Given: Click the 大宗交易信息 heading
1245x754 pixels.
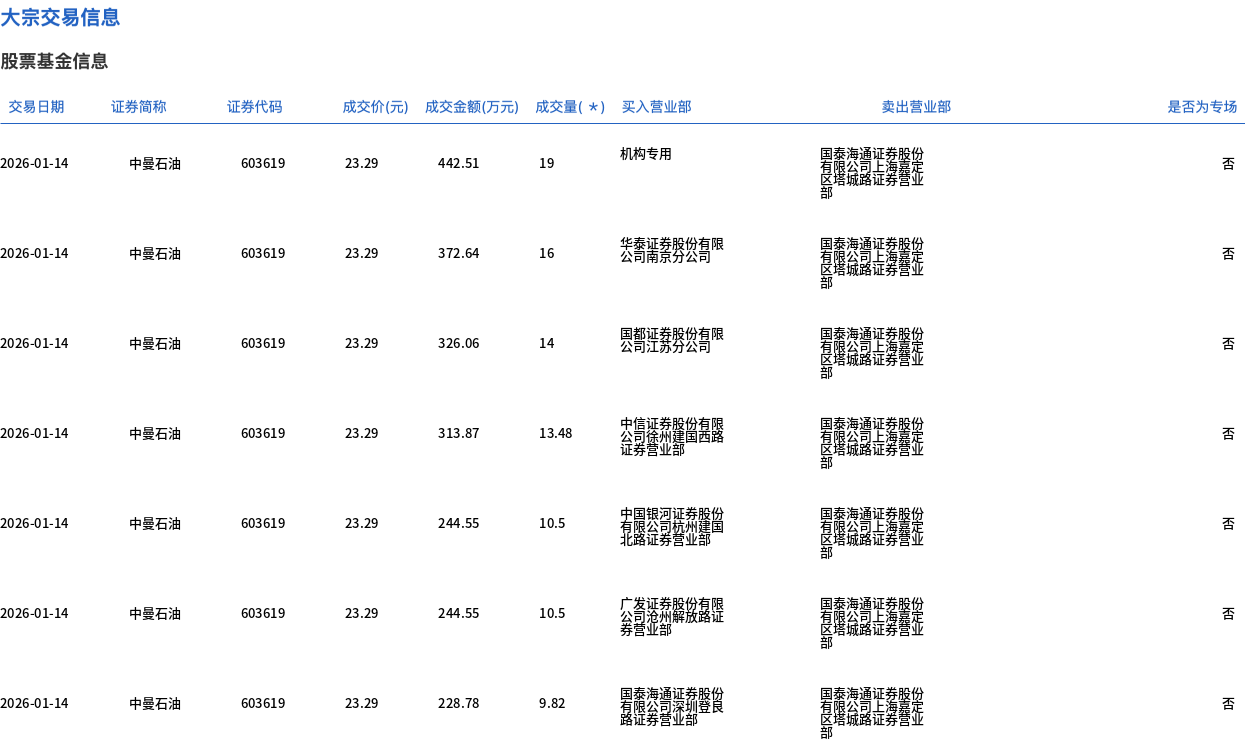Looking at the screenshot, I should point(60,17).
